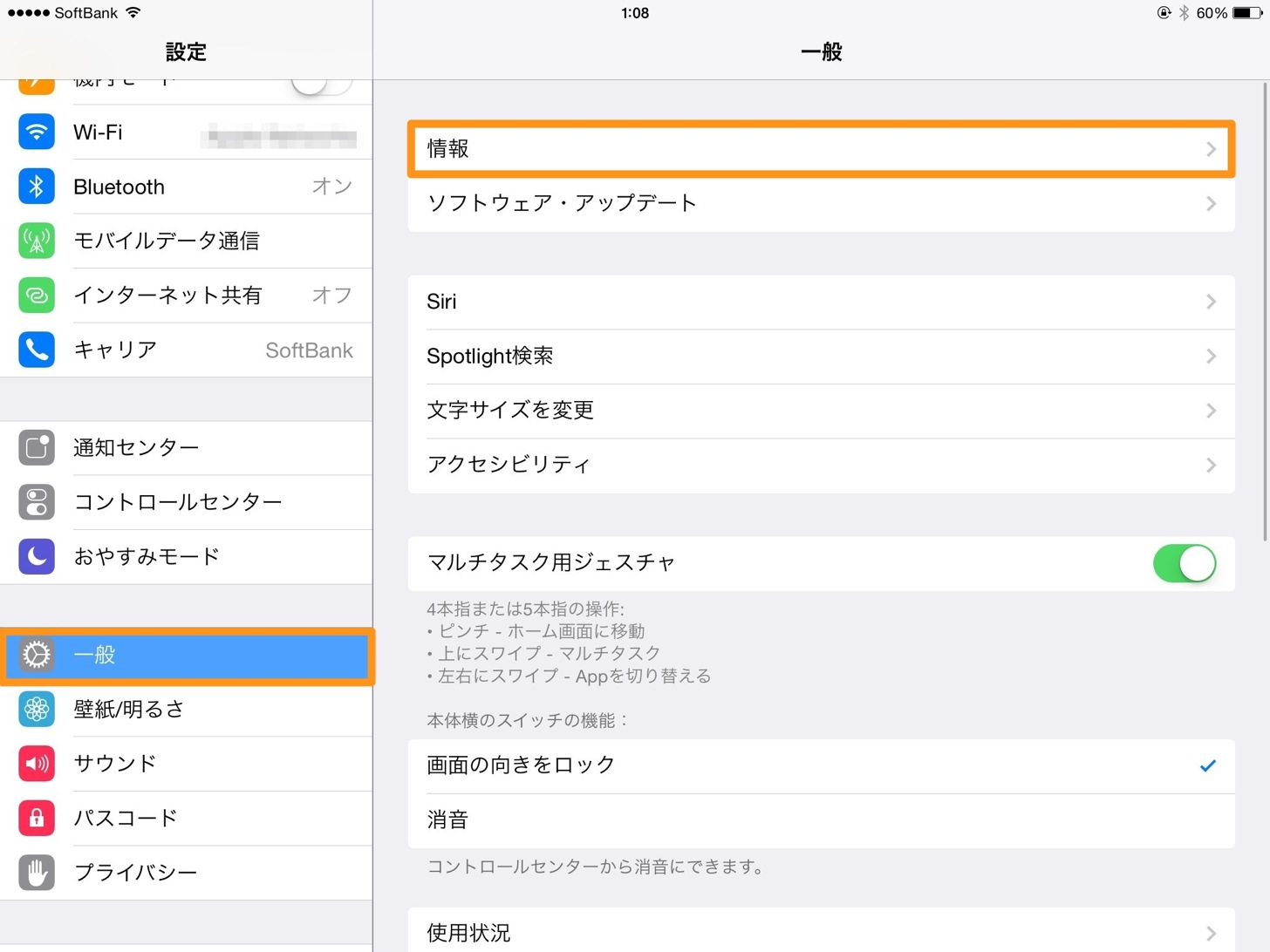Tap the キャリア phone icon
The height and width of the screenshot is (952, 1270).
[37, 350]
